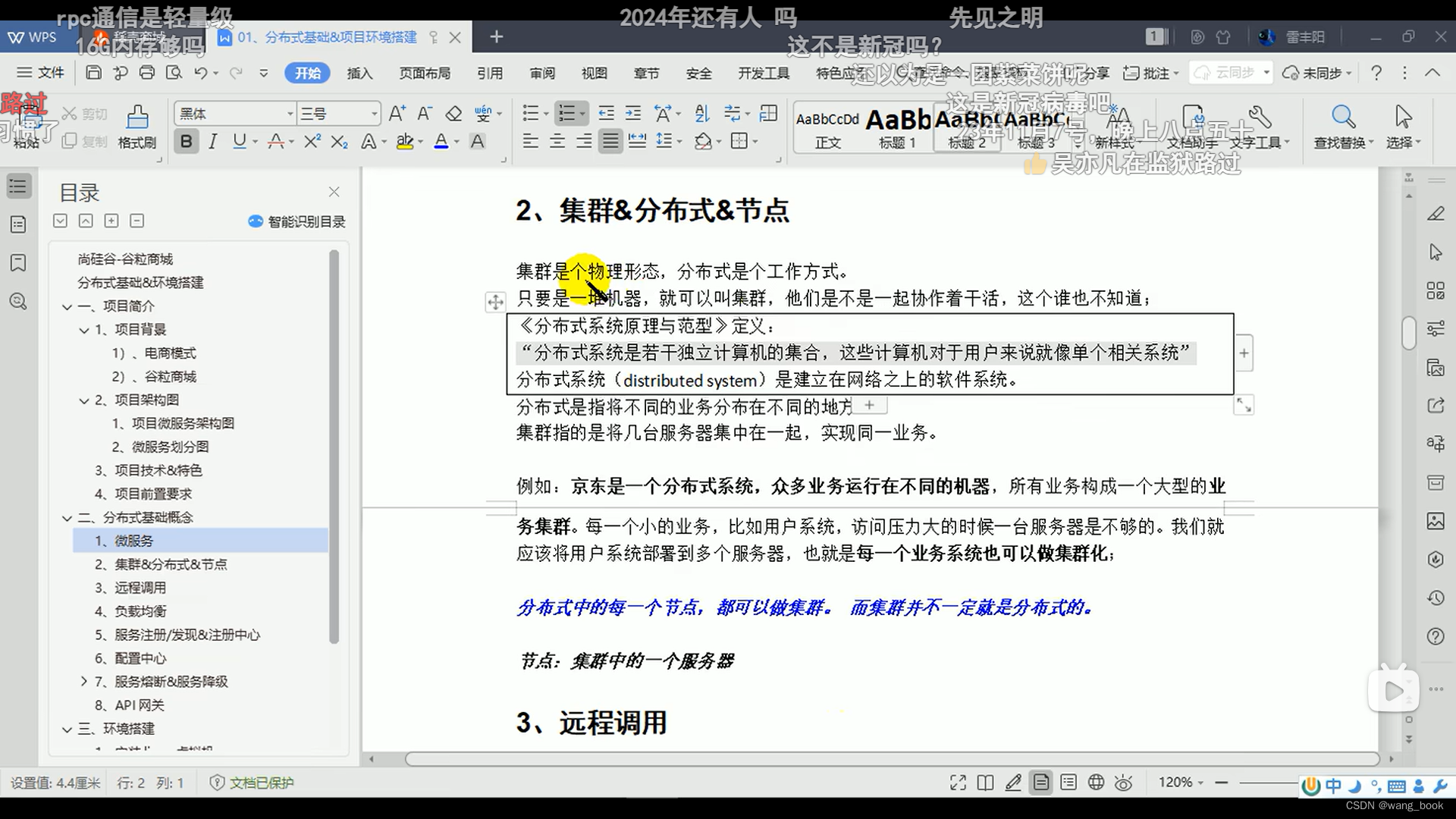1456x819 pixels.
Task: Click the clear formatting eraser icon
Action: tap(453, 113)
